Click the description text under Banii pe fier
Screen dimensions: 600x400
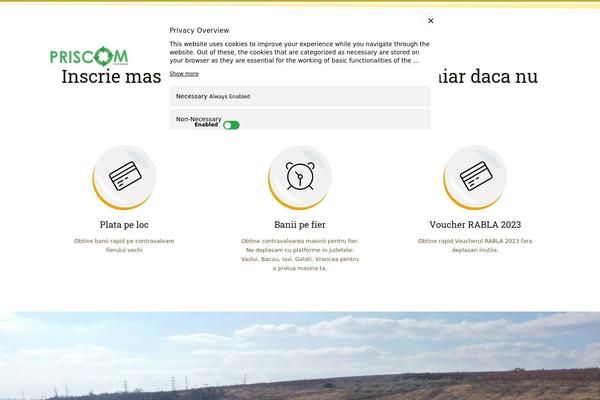point(299,254)
